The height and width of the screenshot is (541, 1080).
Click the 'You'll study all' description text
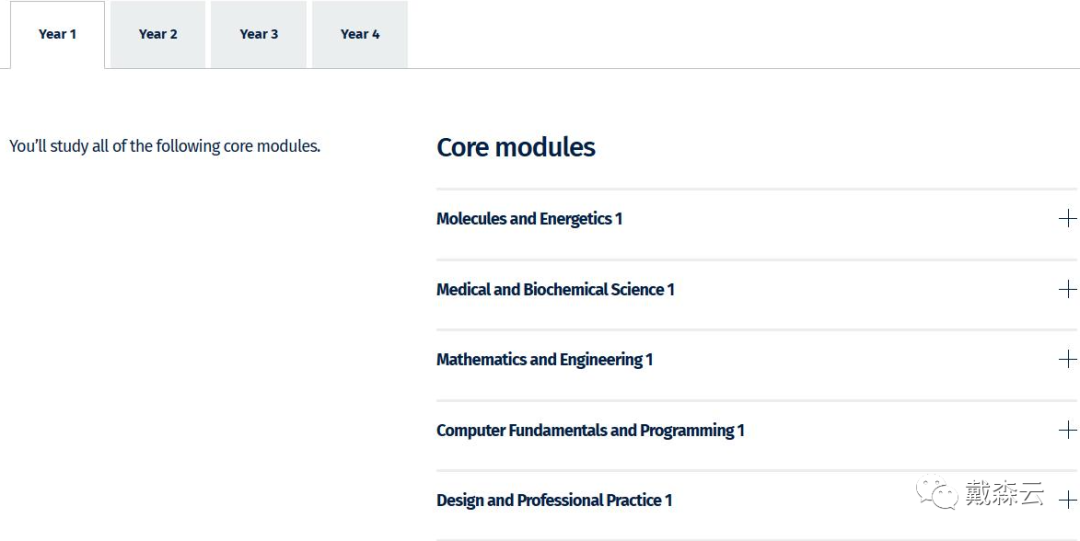click(x=165, y=146)
